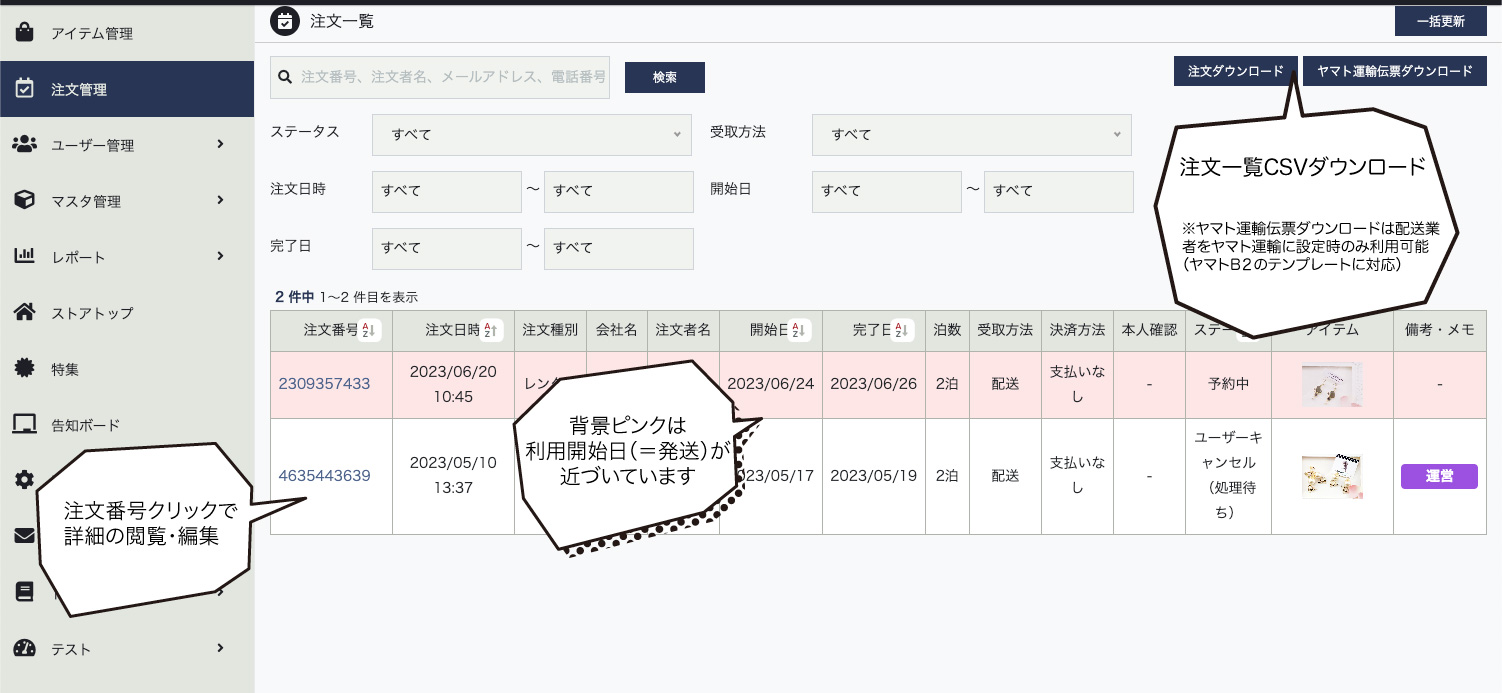Click the レポート bar chart icon

[x=25, y=257]
